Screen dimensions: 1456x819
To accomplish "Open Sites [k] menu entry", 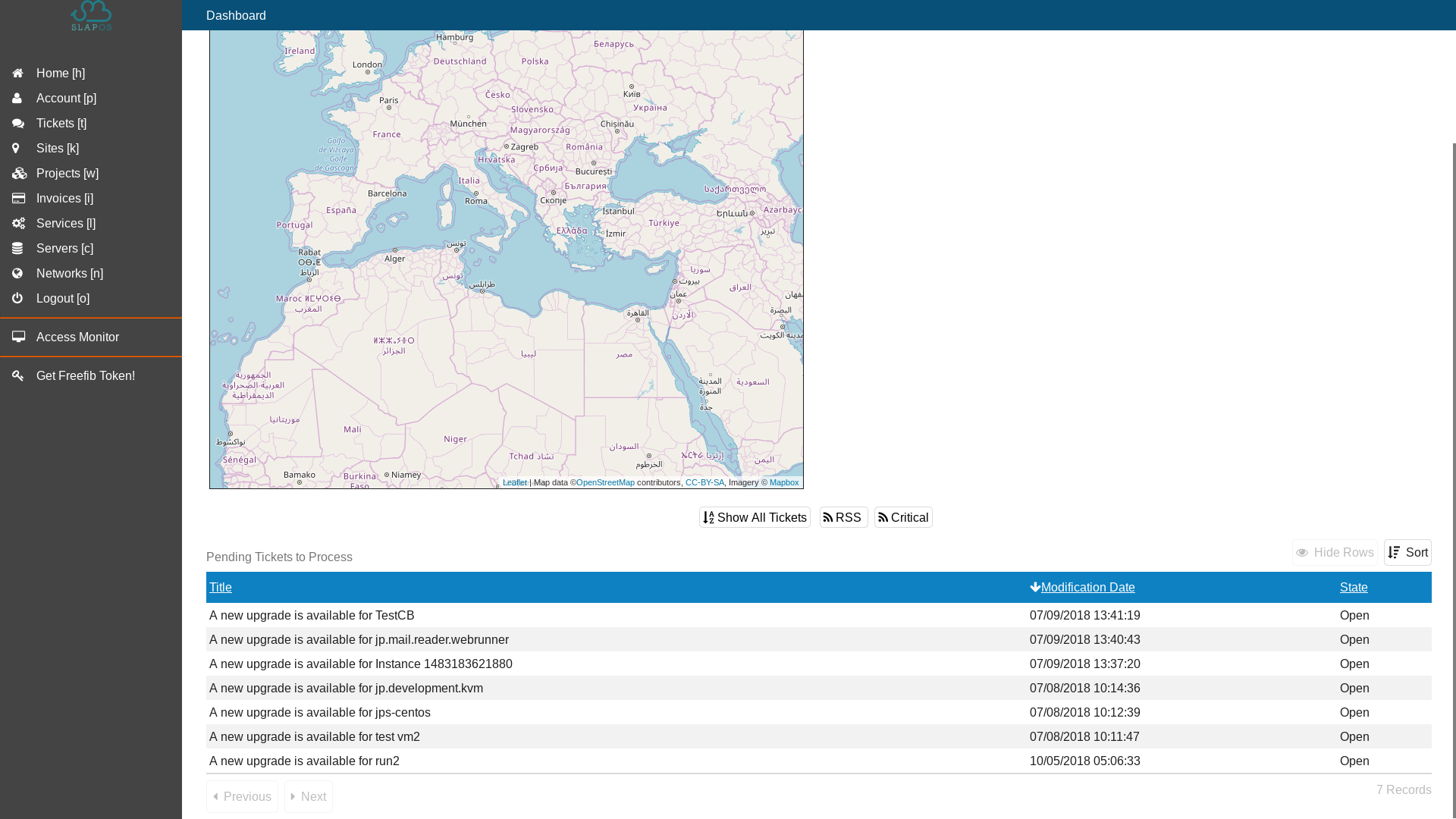I will (91, 149).
